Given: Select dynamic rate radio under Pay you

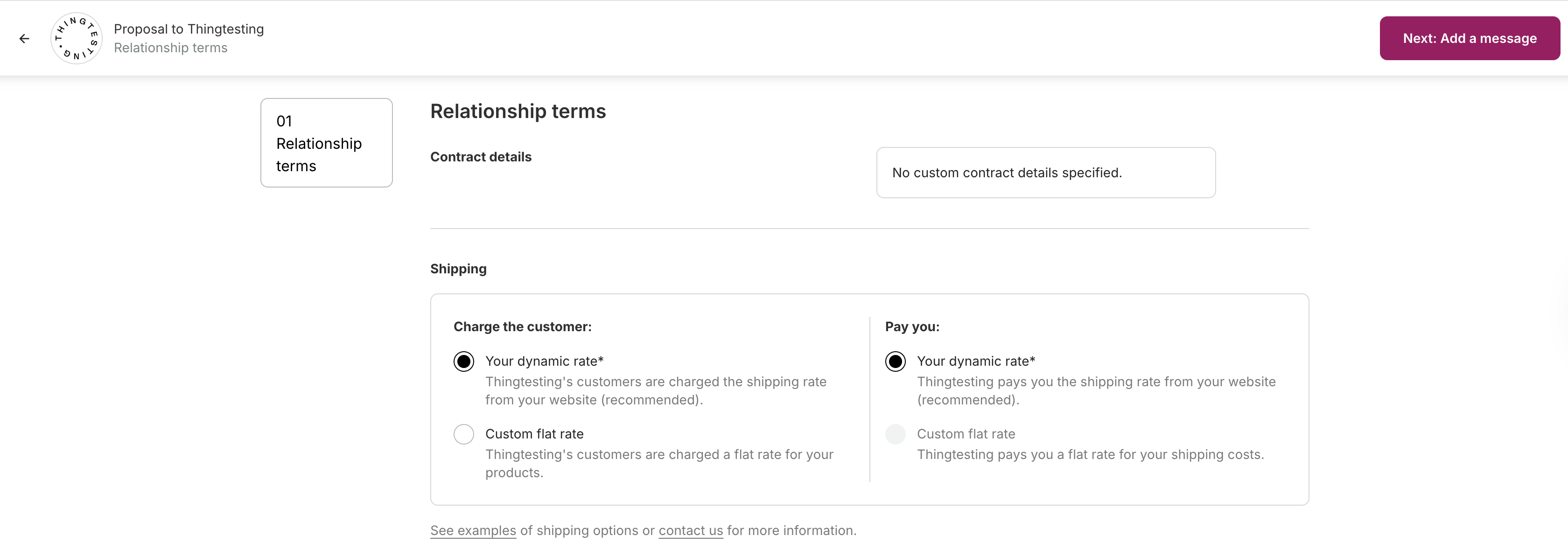Looking at the screenshot, I should click(x=895, y=361).
